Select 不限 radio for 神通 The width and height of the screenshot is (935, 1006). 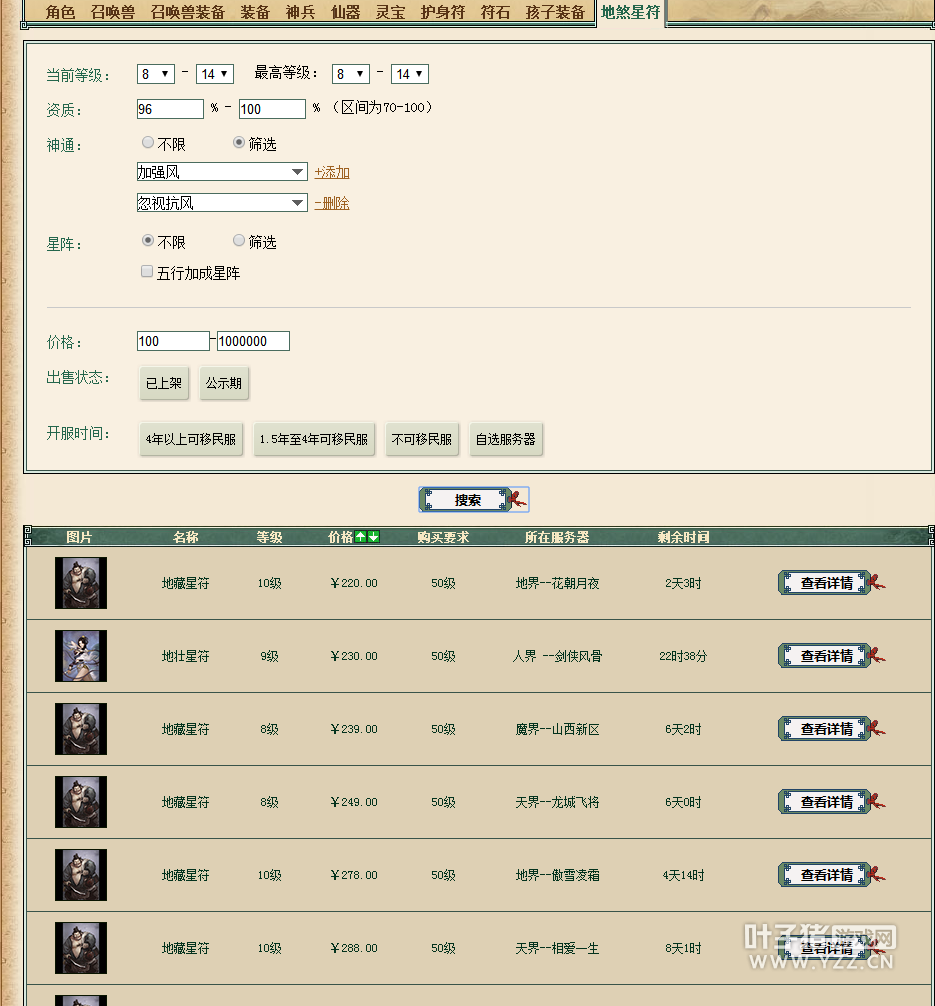coord(148,143)
